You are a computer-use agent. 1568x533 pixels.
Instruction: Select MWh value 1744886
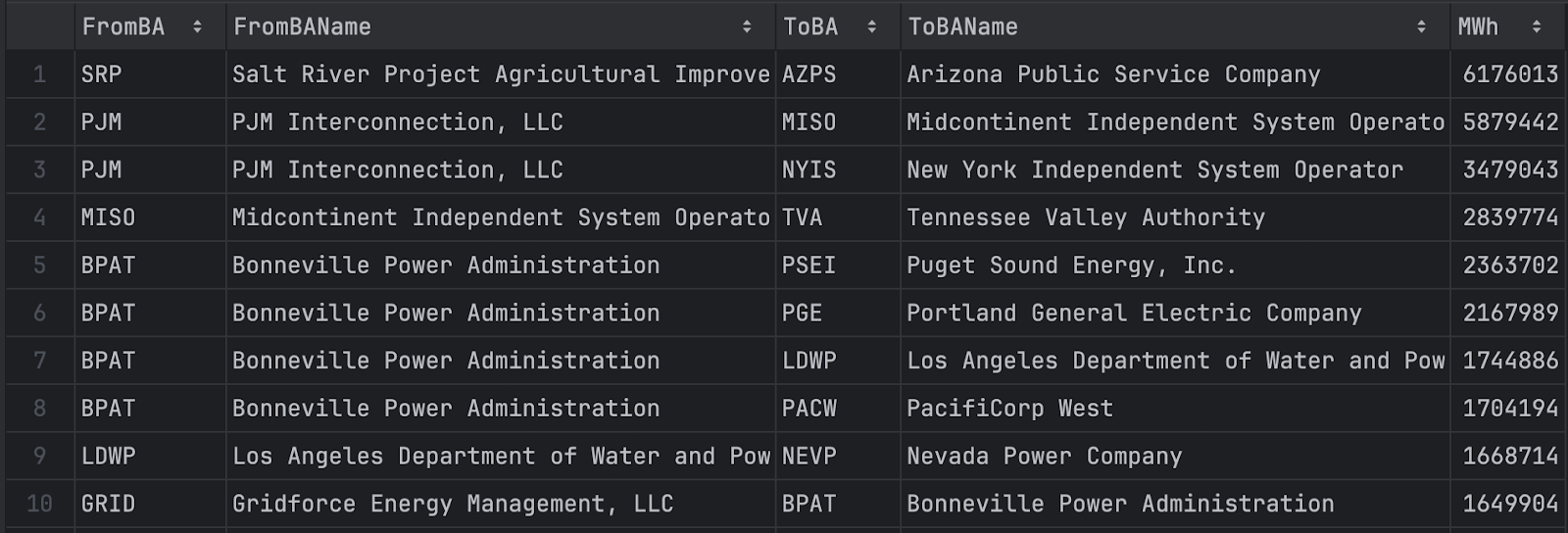tap(1509, 361)
